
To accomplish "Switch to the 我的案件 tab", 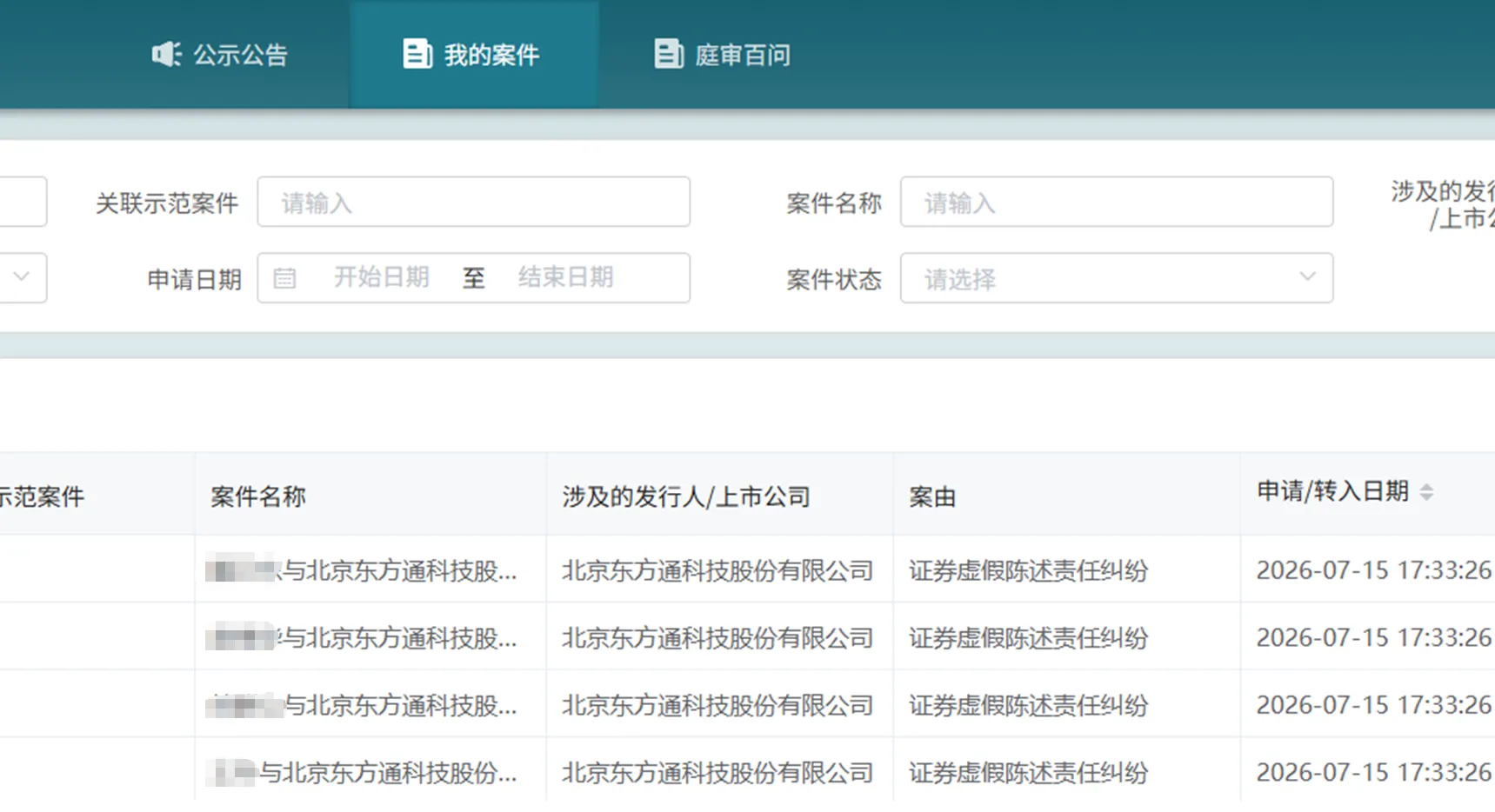I will (x=474, y=55).
